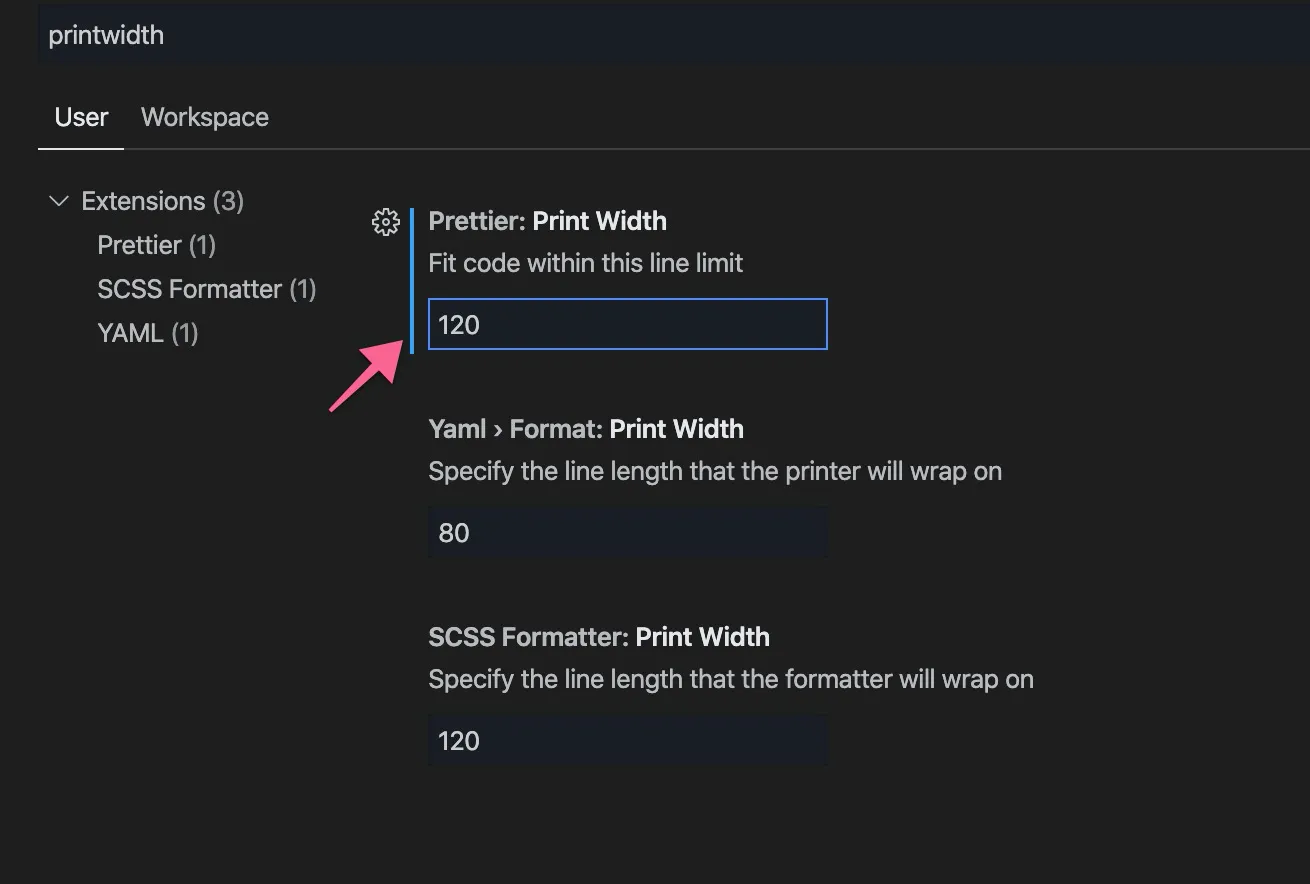This screenshot has height=884, width=1310.
Task: Click the Yaml › Format: Print Width title
Action: point(586,429)
